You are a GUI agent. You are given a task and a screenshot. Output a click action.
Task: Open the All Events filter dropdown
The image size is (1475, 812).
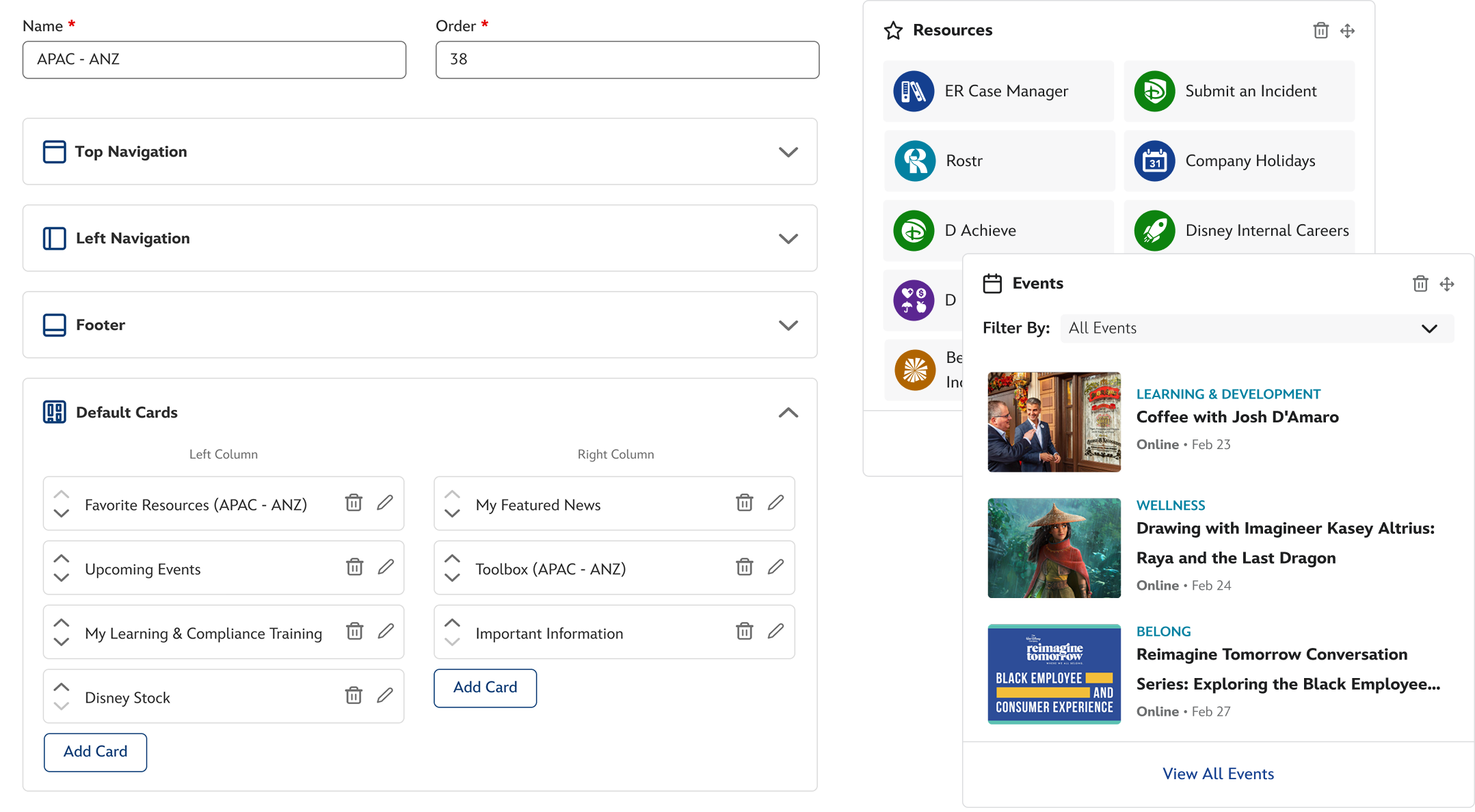pyautogui.click(x=1256, y=329)
